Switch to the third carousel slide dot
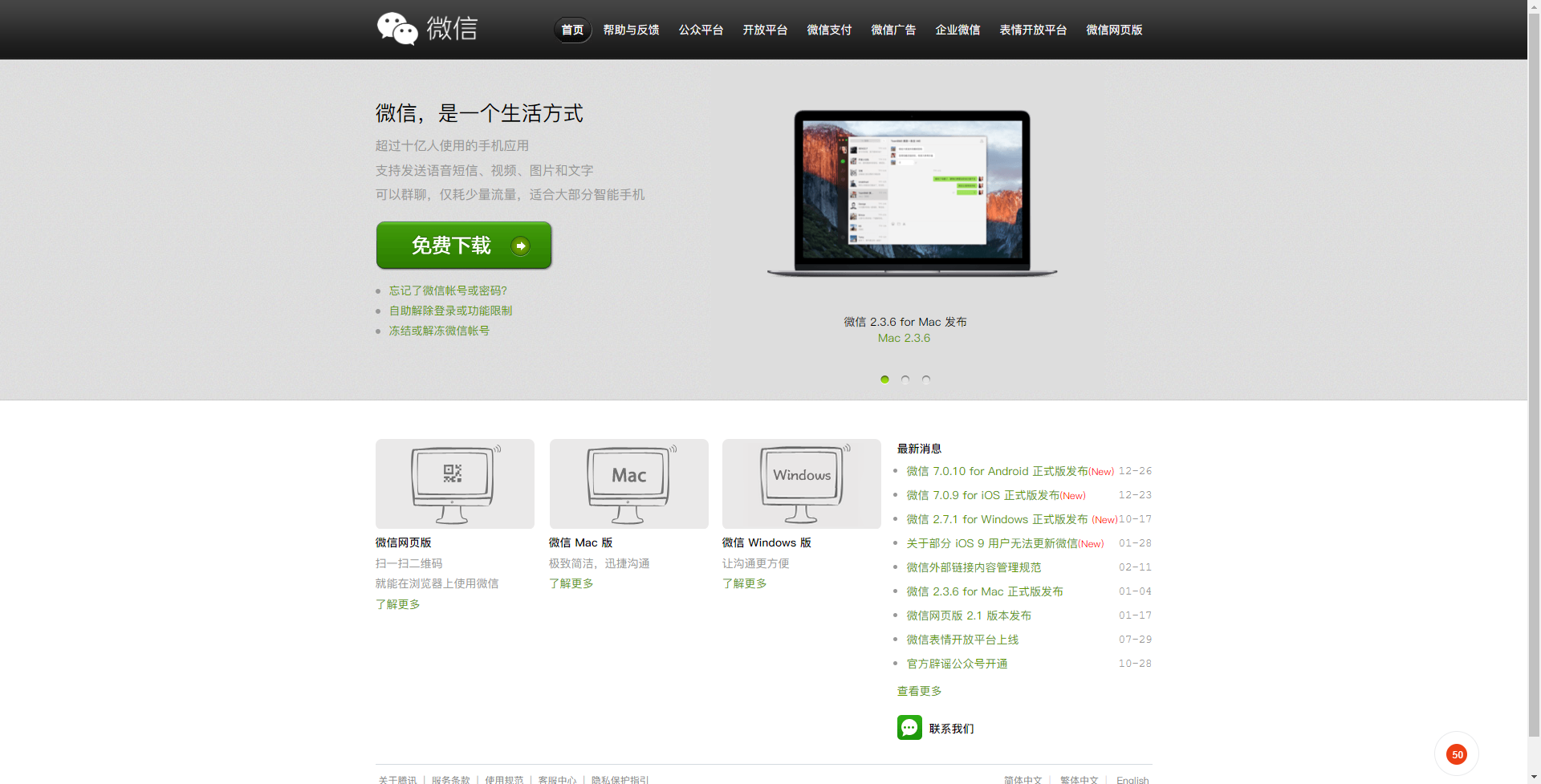The image size is (1541, 784). (926, 380)
